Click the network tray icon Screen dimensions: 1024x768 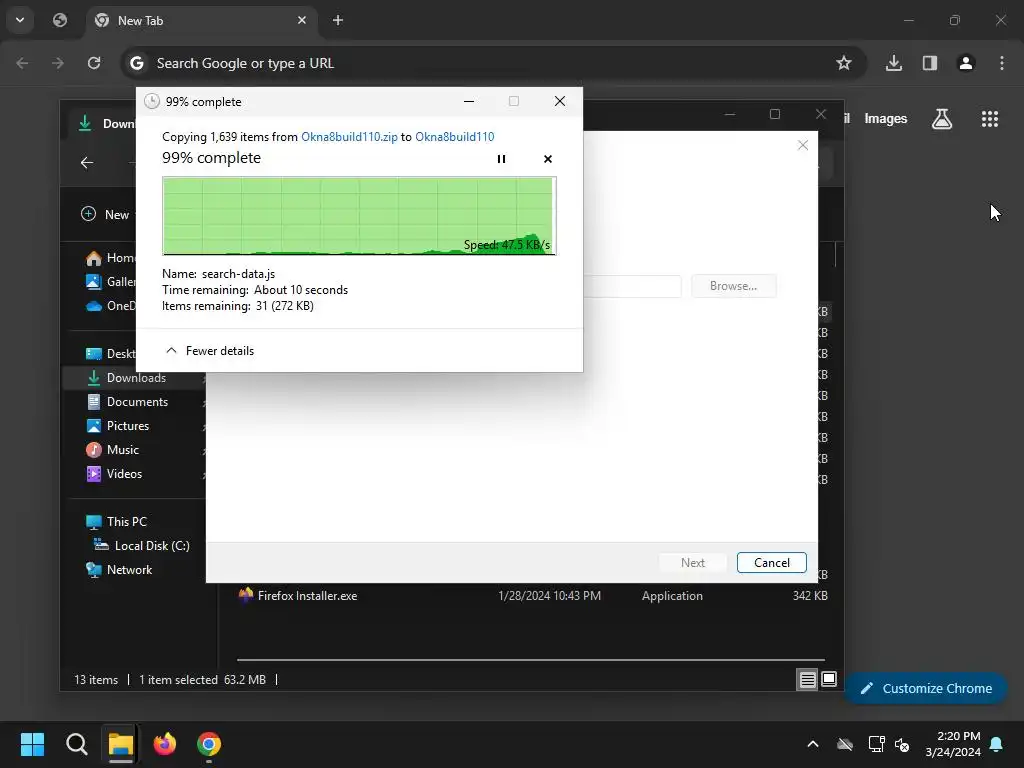tap(876, 744)
